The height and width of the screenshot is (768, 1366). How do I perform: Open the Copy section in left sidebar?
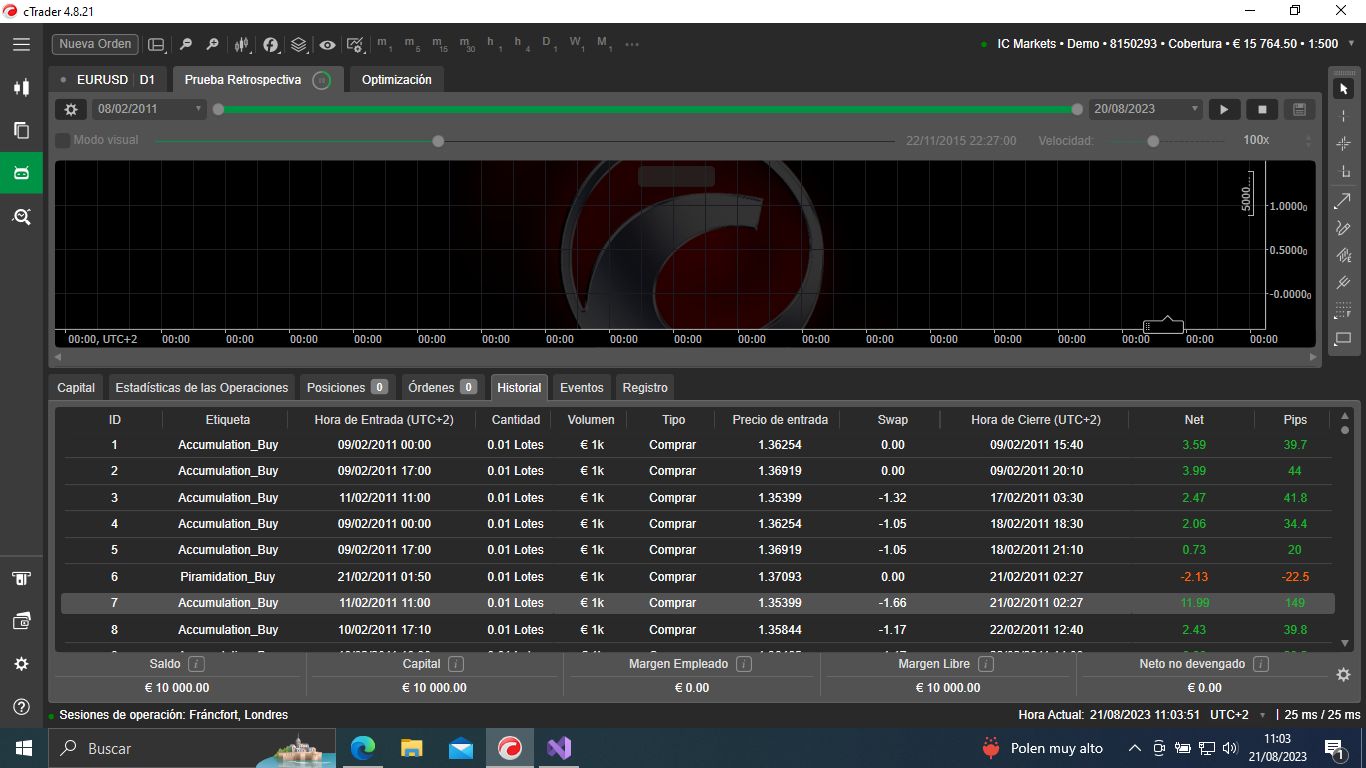(x=21, y=130)
